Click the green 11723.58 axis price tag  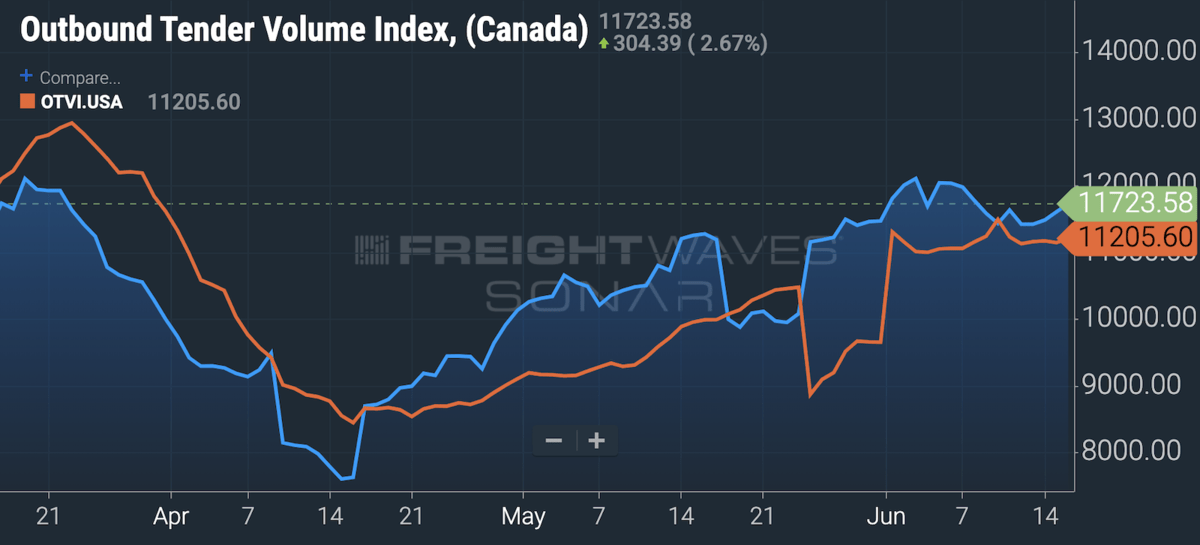click(1135, 203)
